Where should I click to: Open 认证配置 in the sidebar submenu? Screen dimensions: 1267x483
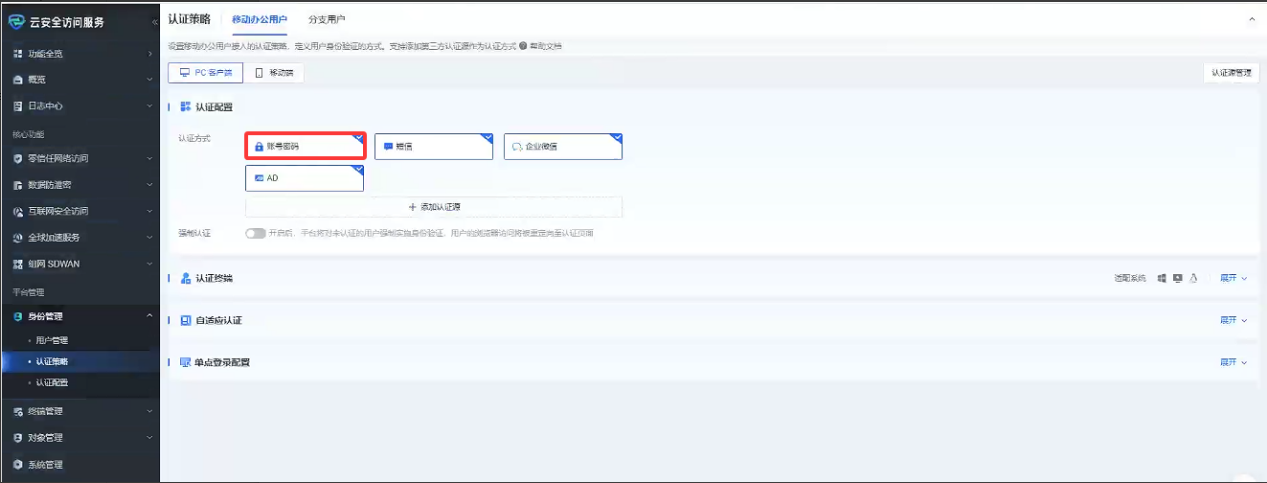[51, 383]
